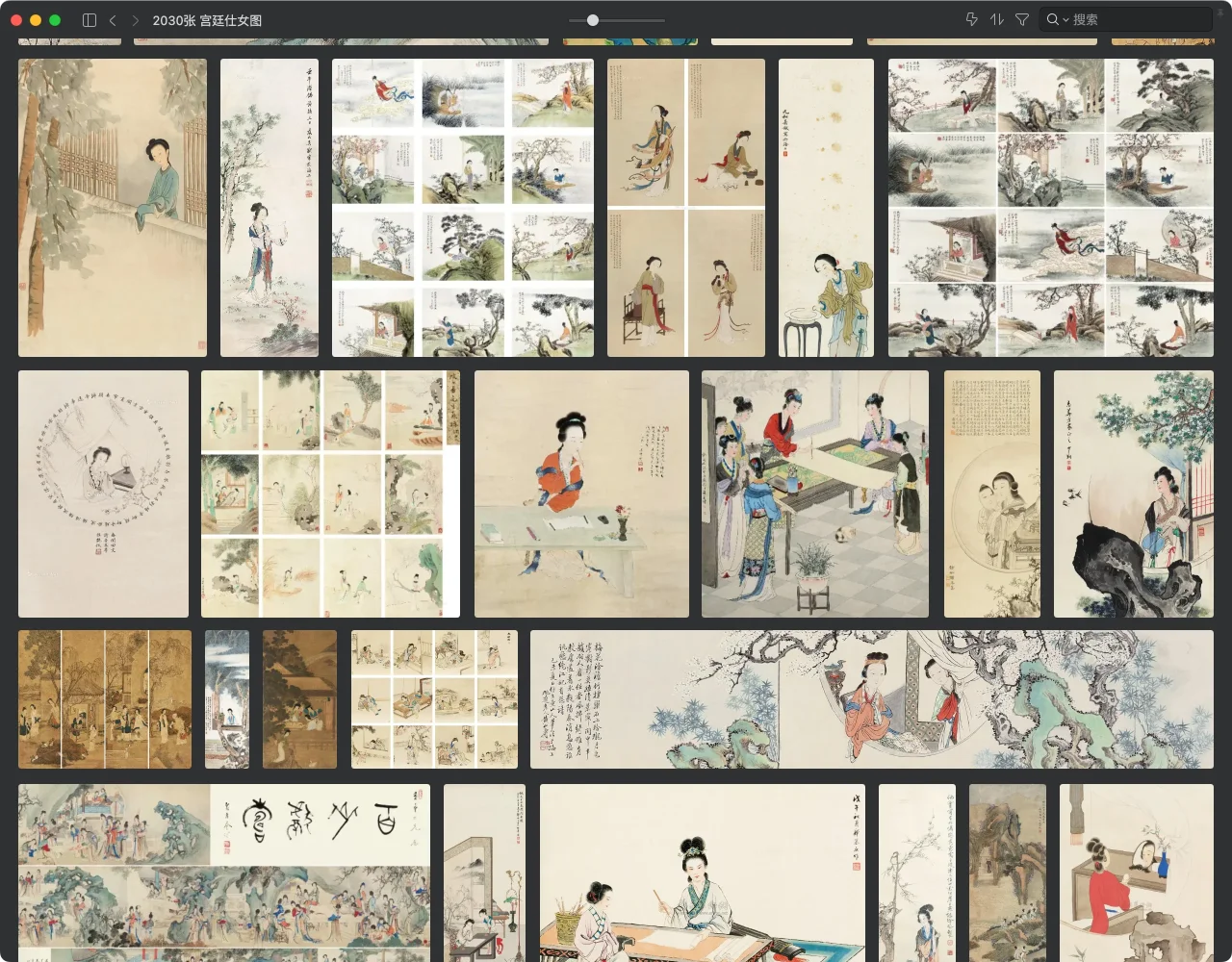
Task: Open mountain landscape hanging scroll thumbnail
Action: [1008, 873]
